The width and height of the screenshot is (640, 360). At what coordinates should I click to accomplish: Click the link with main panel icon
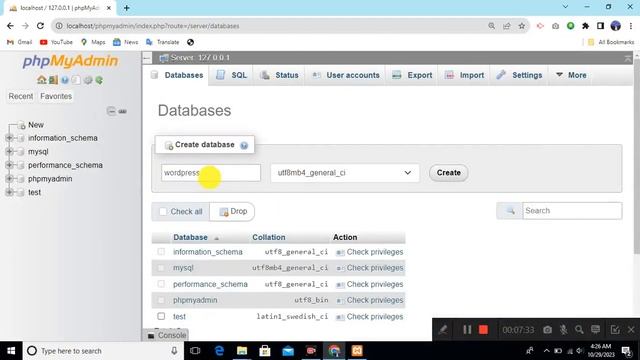[122, 111]
